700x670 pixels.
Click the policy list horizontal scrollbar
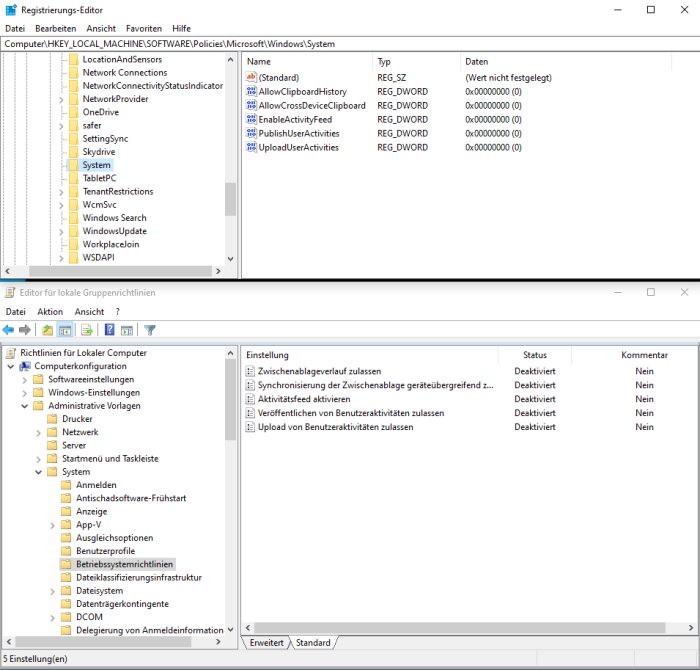click(x=459, y=628)
